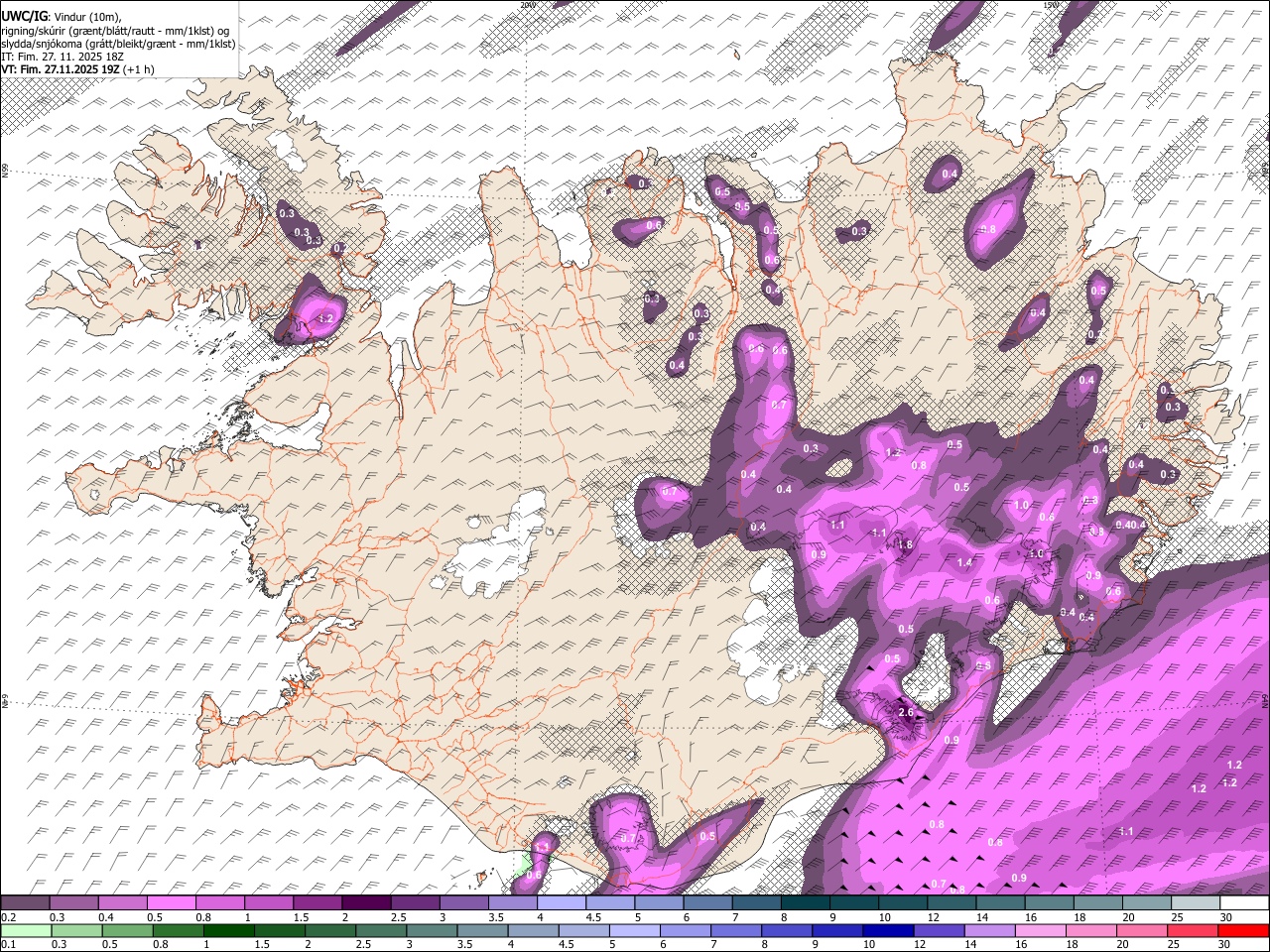Click the light pink rain swatch labeled 16
Image resolution: width=1270 pixels, height=952 pixels.
click(x=1040, y=930)
